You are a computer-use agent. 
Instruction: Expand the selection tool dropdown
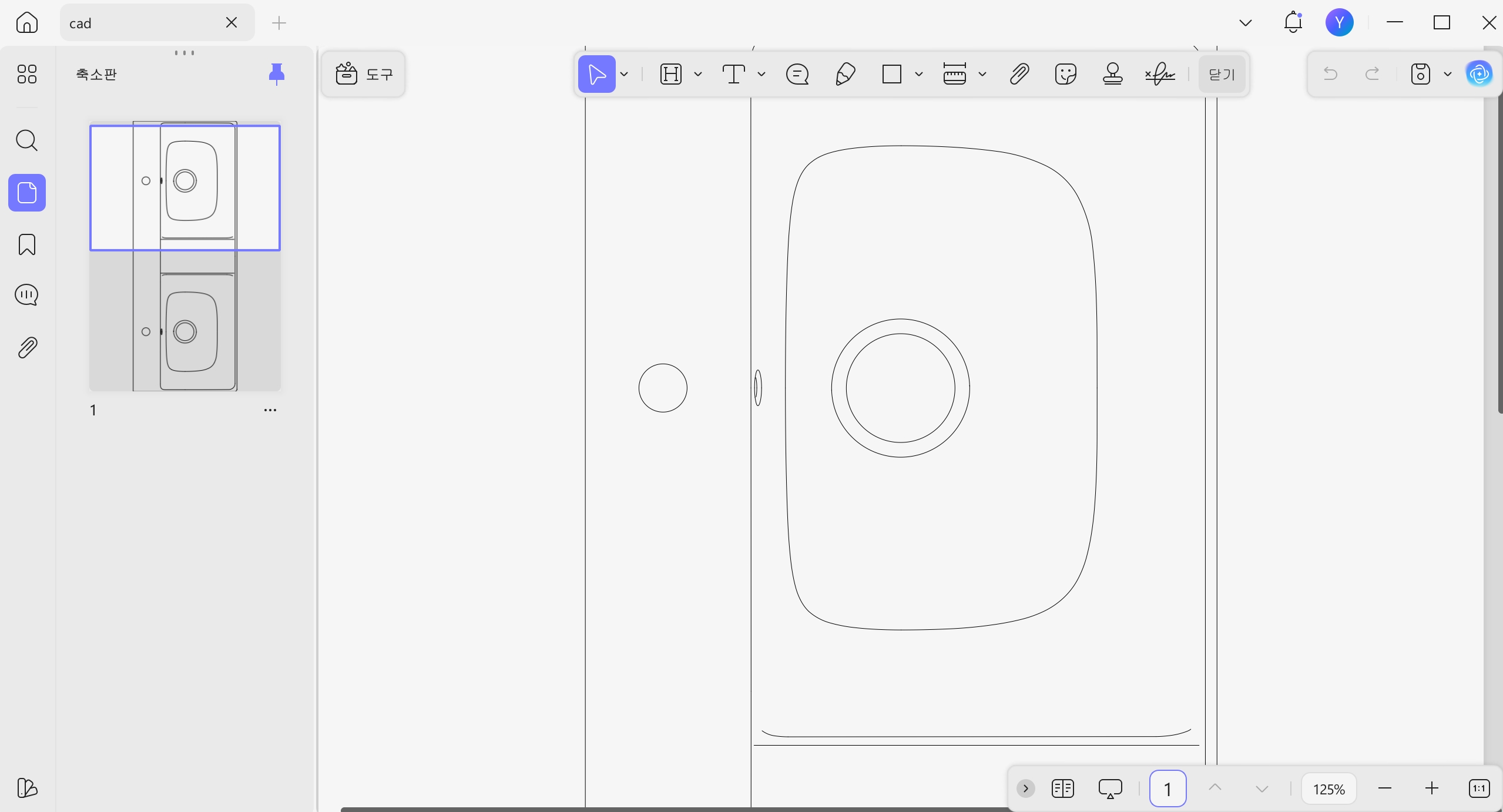point(625,74)
